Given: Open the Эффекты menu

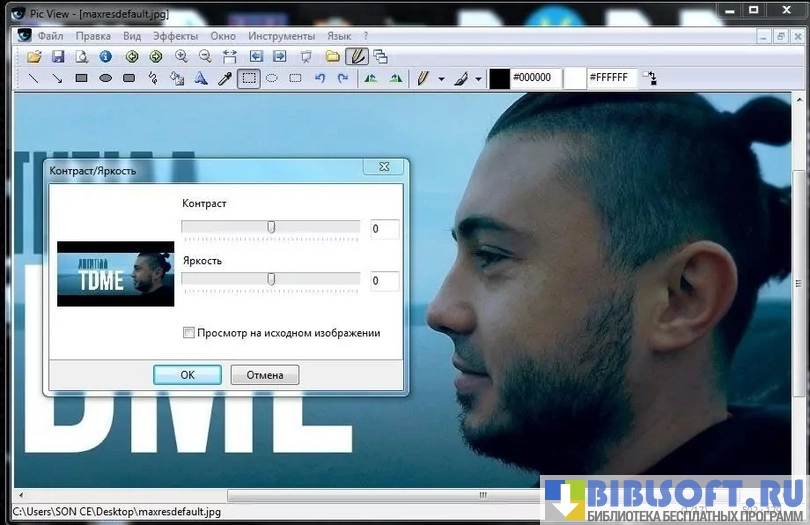Looking at the screenshot, I should [175, 36].
